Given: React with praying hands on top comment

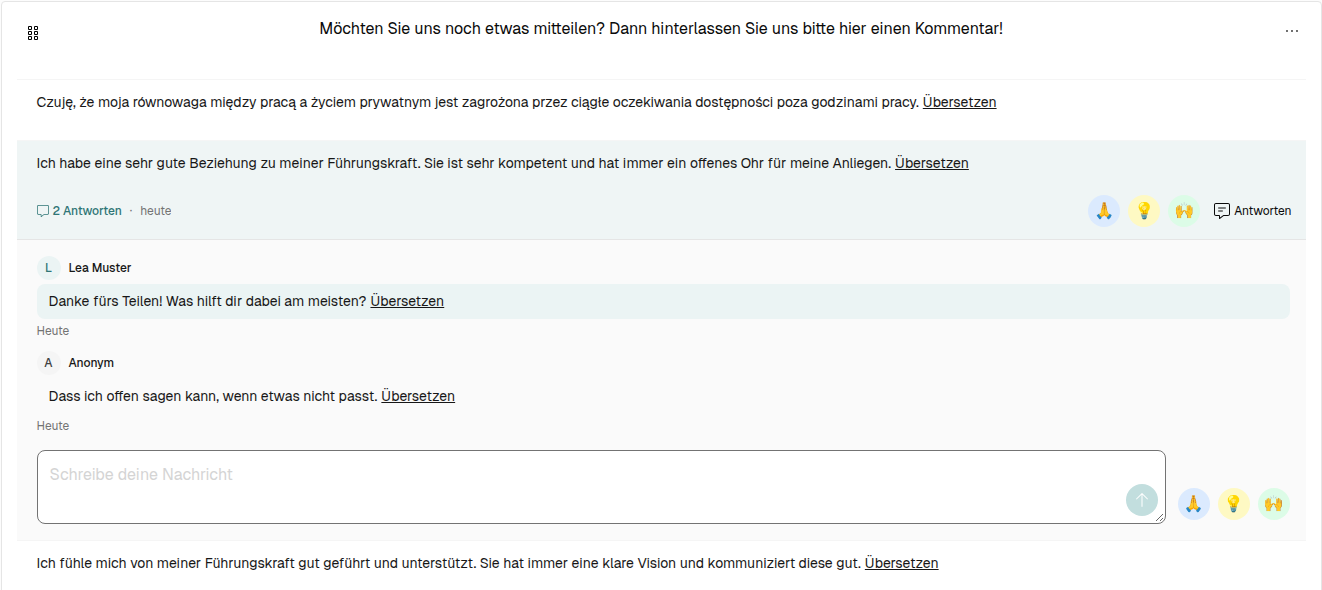Looking at the screenshot, I should point(1104,211).
